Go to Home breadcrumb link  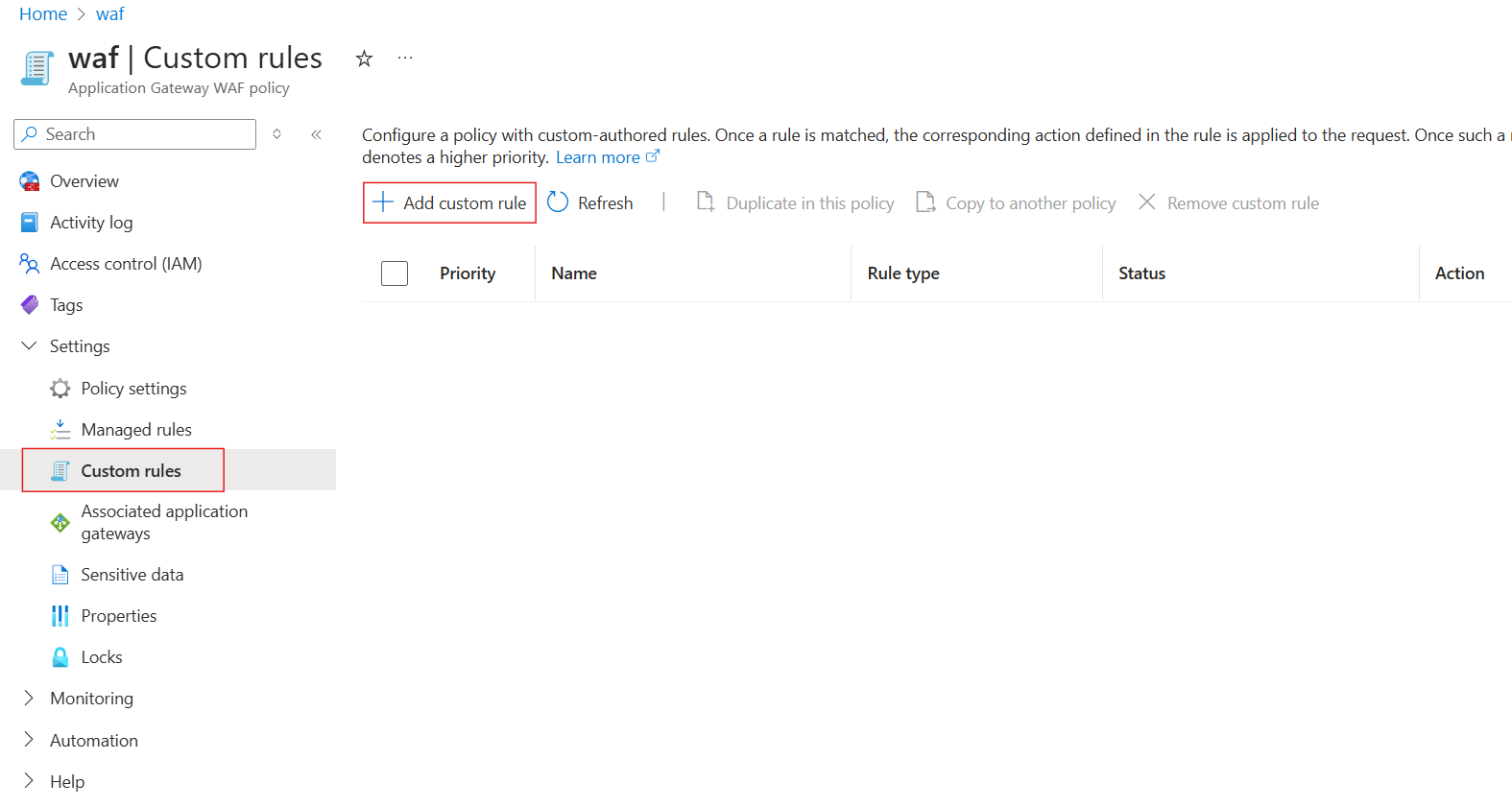pyautogui.click(x=43, y=14)
